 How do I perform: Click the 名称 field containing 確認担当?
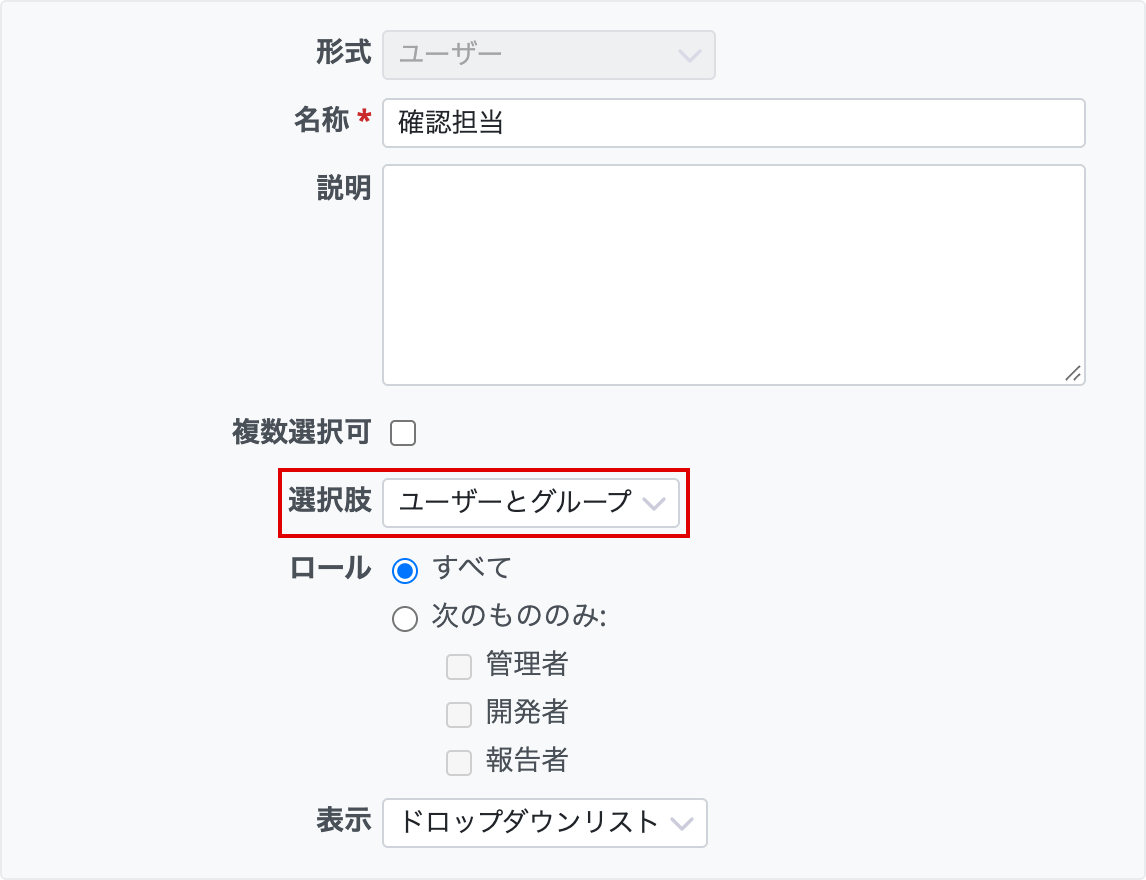[x=734, y=123]
